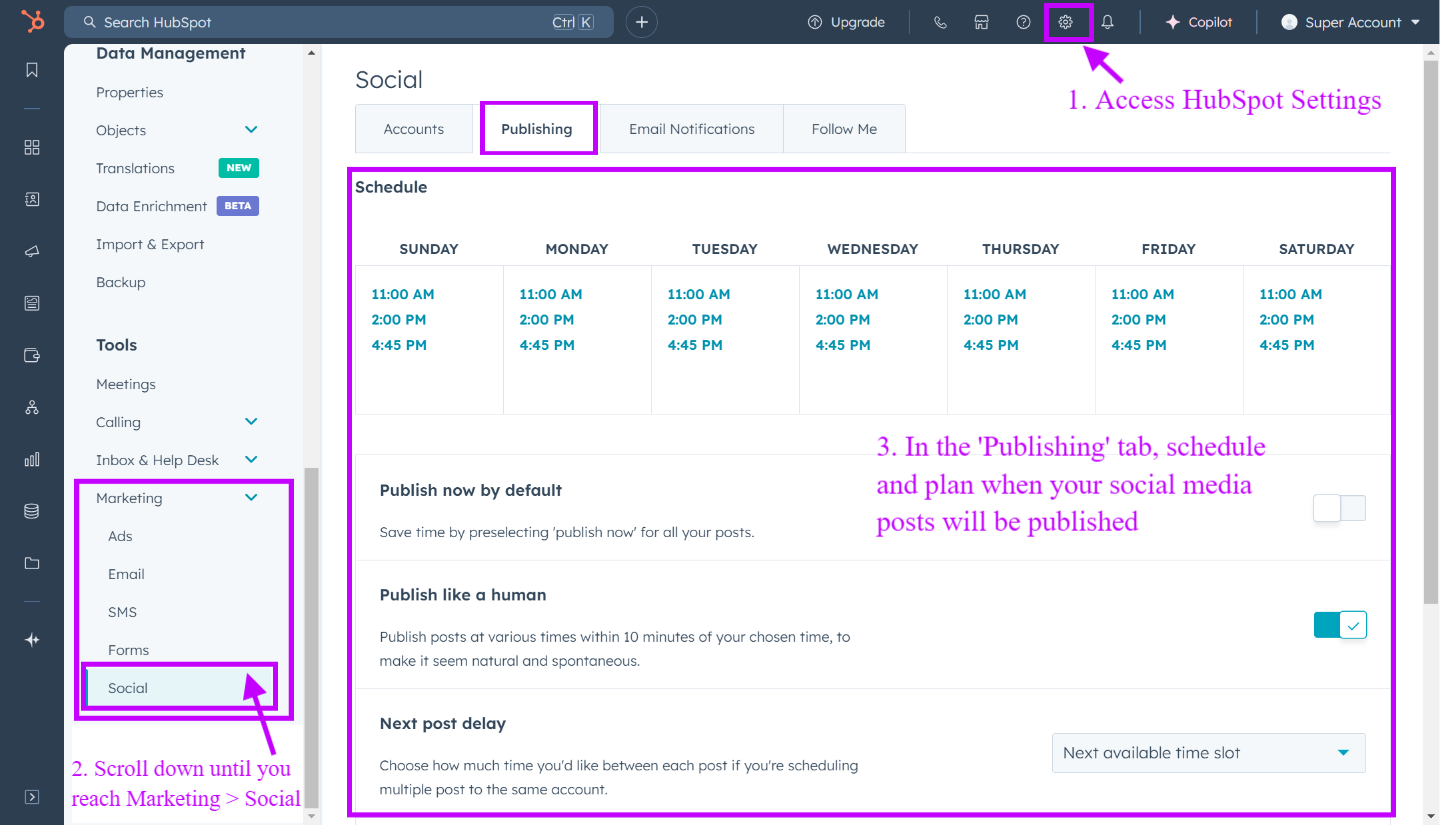The height and width of the screenshot is (825, 1440).
Task: Open the Super Account menu
Action: 1351,22
